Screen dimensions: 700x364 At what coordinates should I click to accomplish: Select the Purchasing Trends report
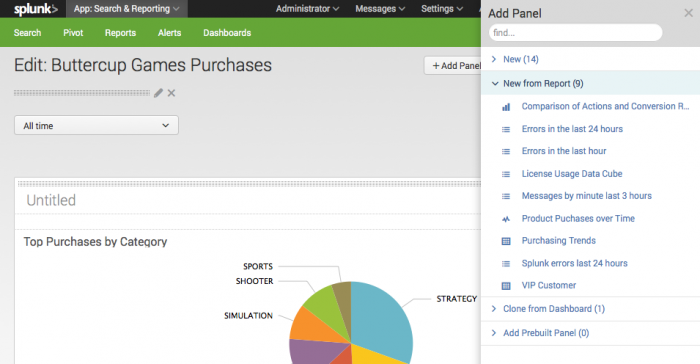[x=558, y=240]
